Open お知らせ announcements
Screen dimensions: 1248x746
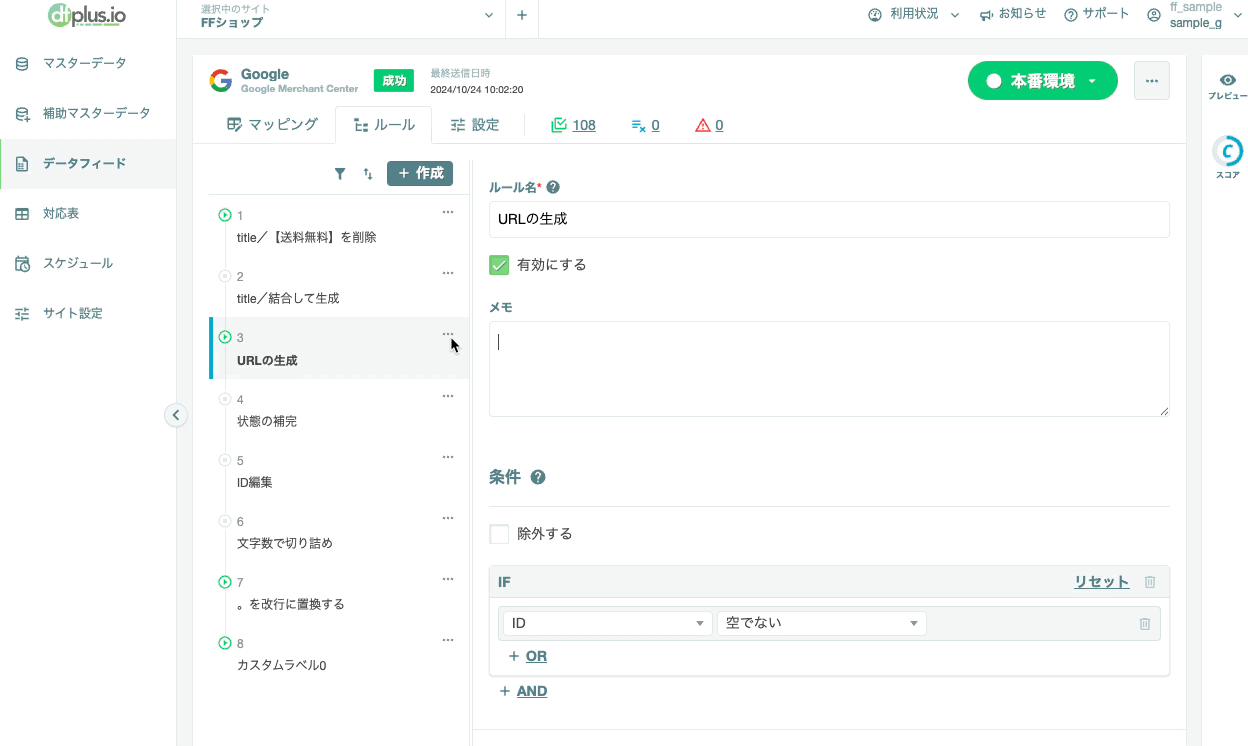(x=1013, y=14)
